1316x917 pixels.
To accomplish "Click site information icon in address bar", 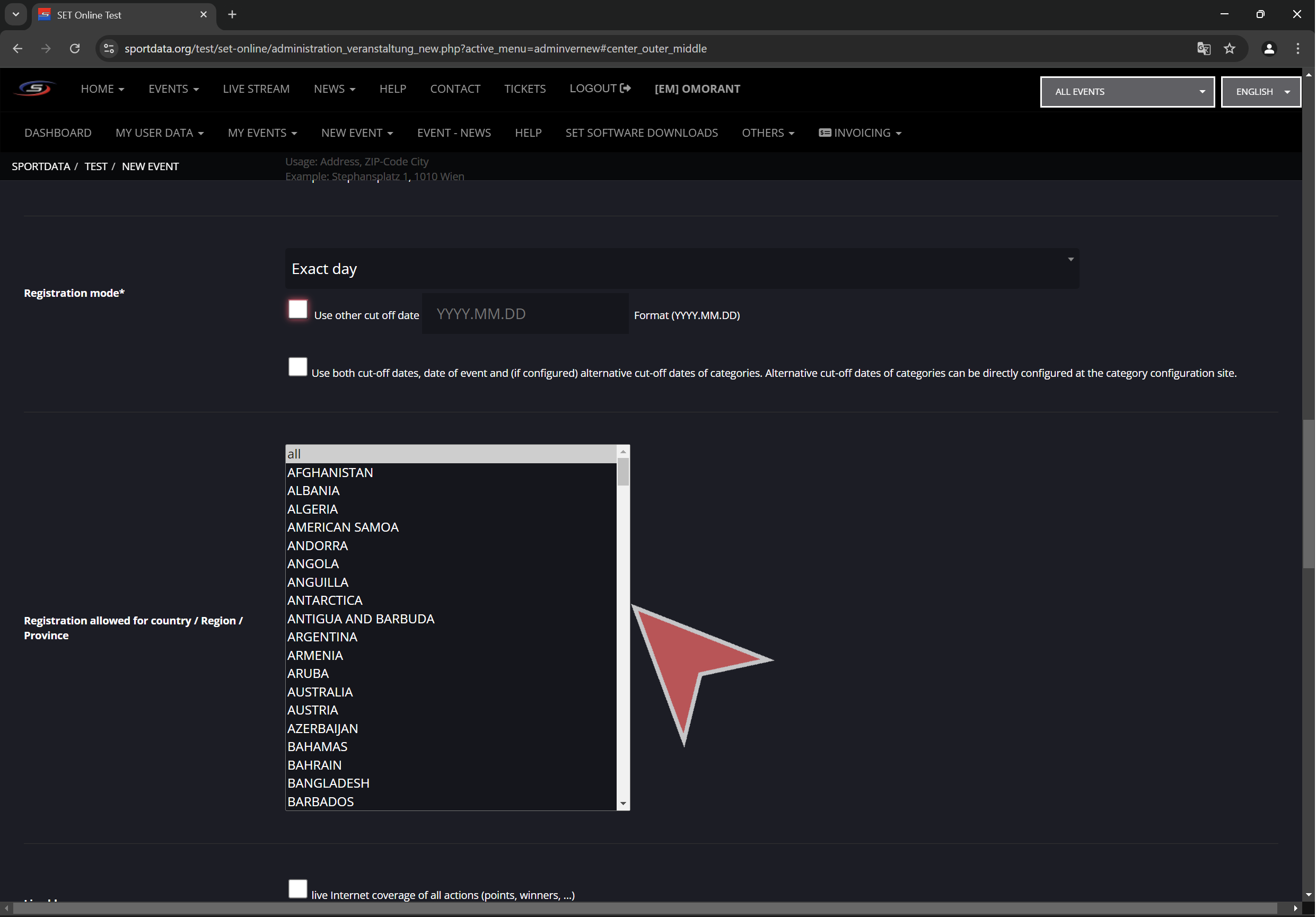I will pos(109,49).
